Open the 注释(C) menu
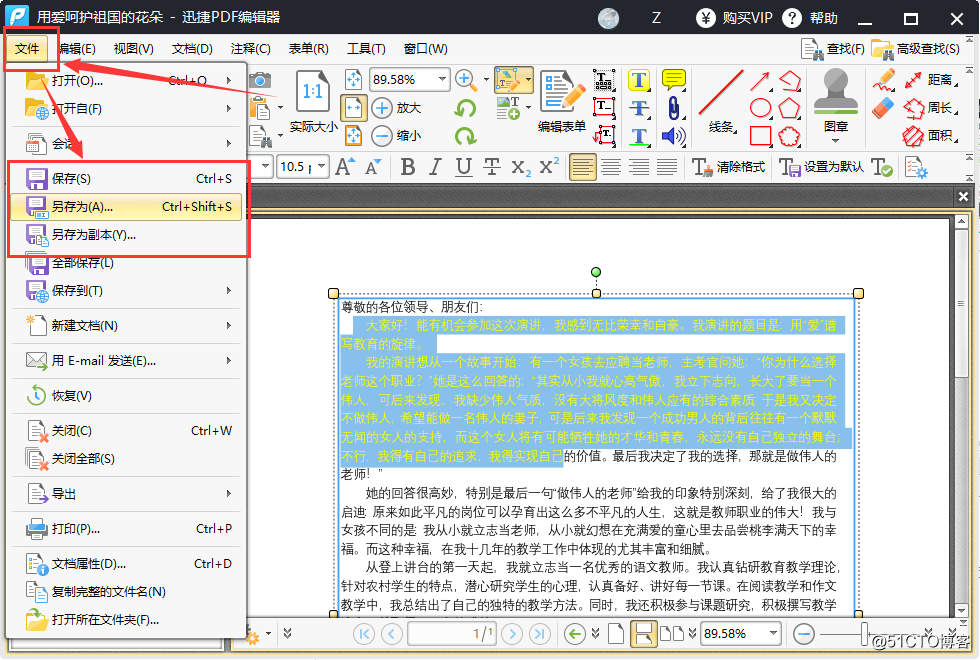Image resolution: width=980 pixels, height=660 pixels. (x=251, y=49)
